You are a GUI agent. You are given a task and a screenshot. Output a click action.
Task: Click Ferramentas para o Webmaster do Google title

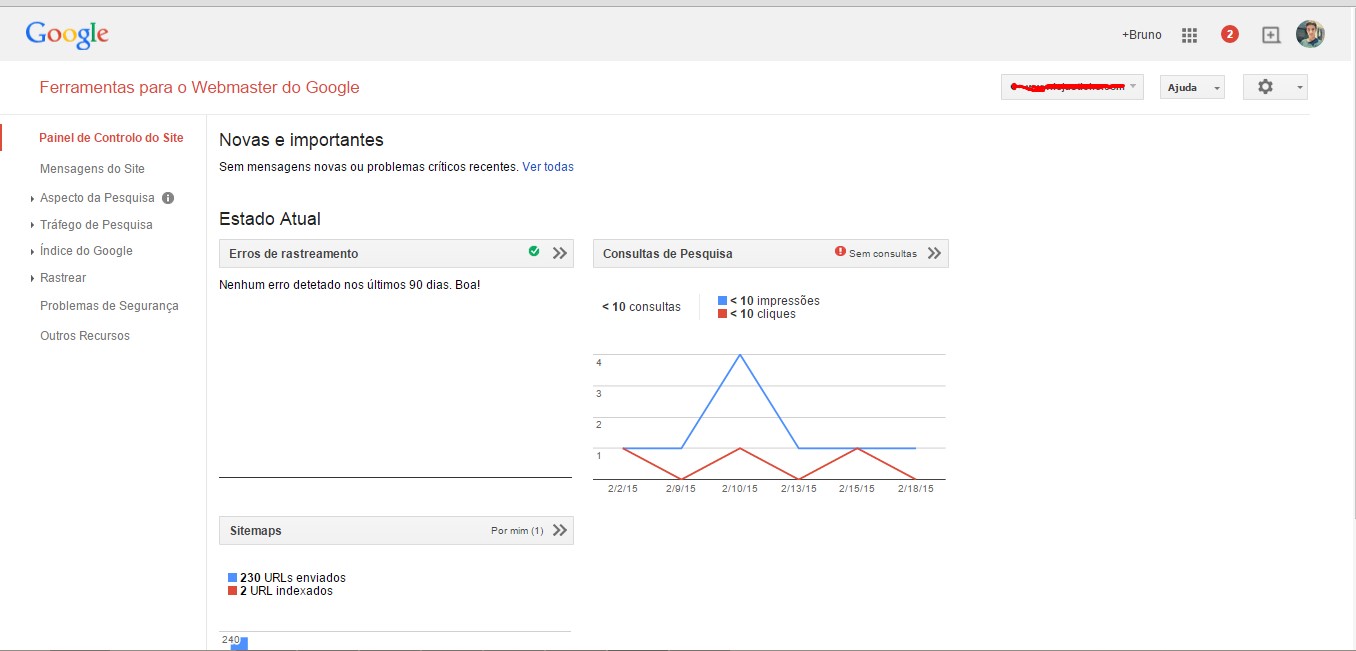pyautogui.click(x=199, y=87)
